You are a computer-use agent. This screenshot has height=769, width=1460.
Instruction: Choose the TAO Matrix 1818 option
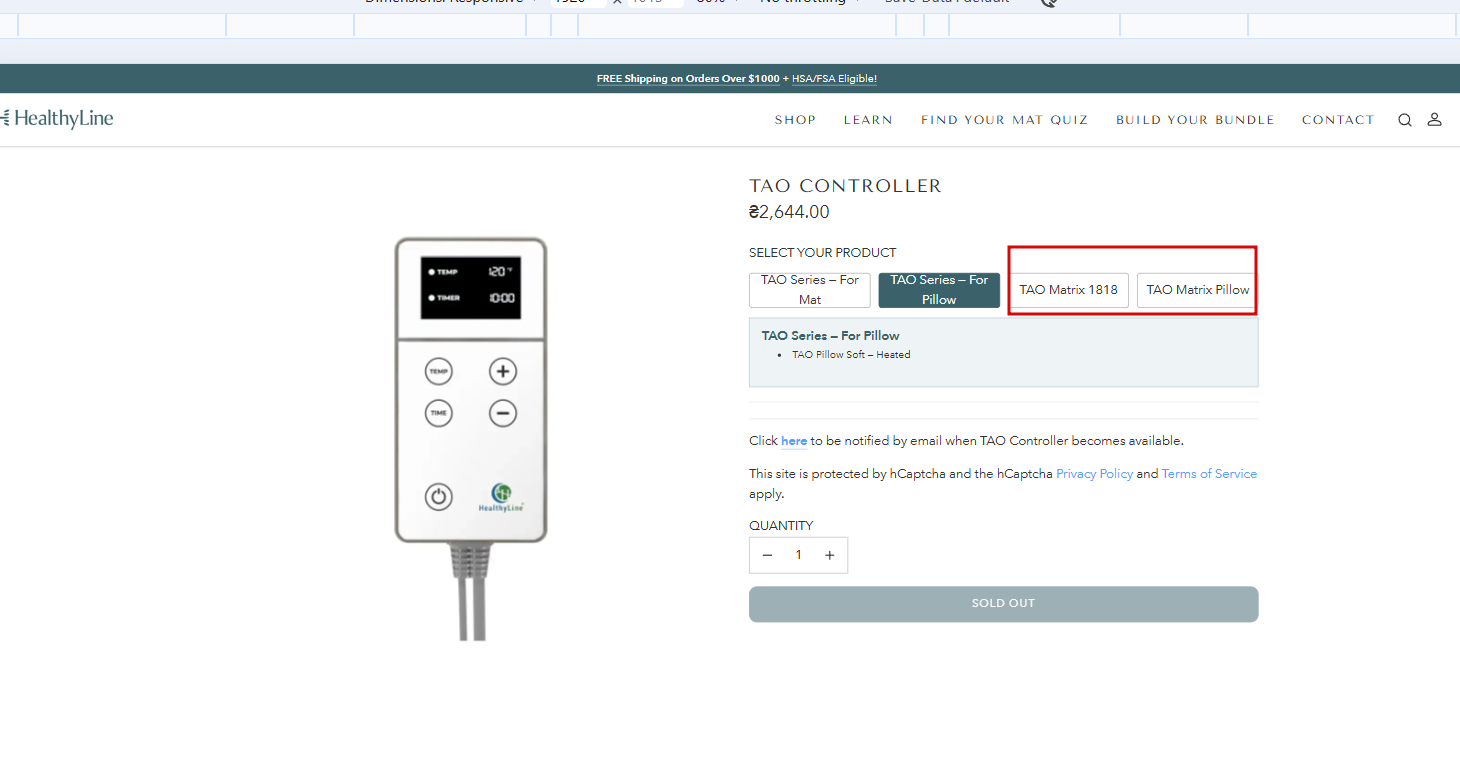1068,290
